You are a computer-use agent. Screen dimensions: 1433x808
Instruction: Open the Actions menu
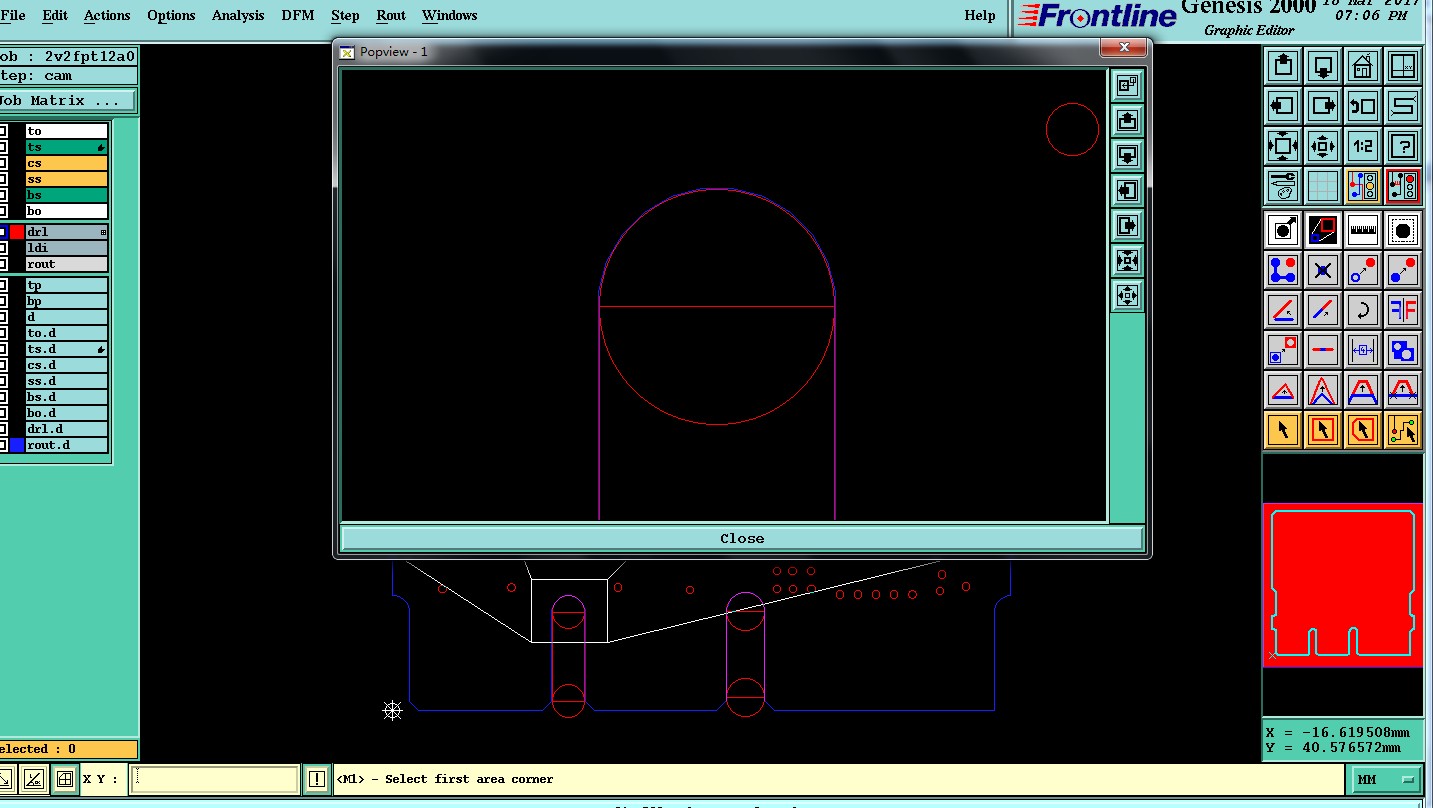pyautogui.click(x=107, y=15)
